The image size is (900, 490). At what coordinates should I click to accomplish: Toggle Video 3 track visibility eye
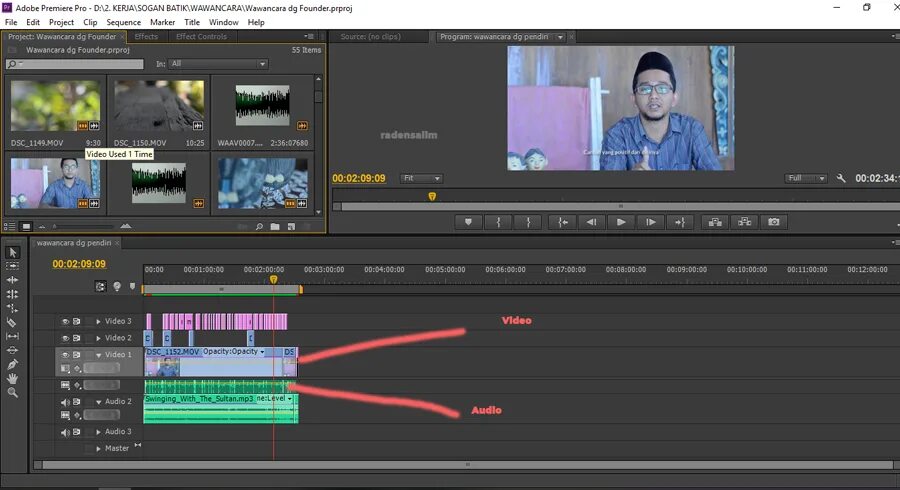65,322
